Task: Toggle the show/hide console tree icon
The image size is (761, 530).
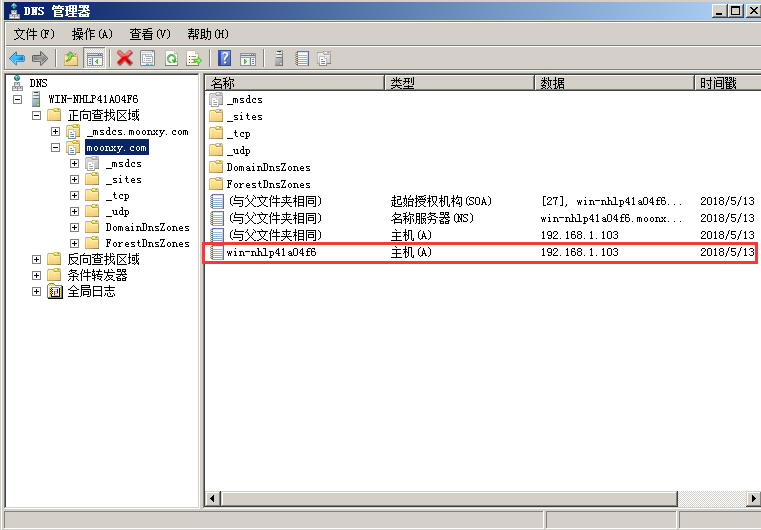Action: [x=95, y=59]
